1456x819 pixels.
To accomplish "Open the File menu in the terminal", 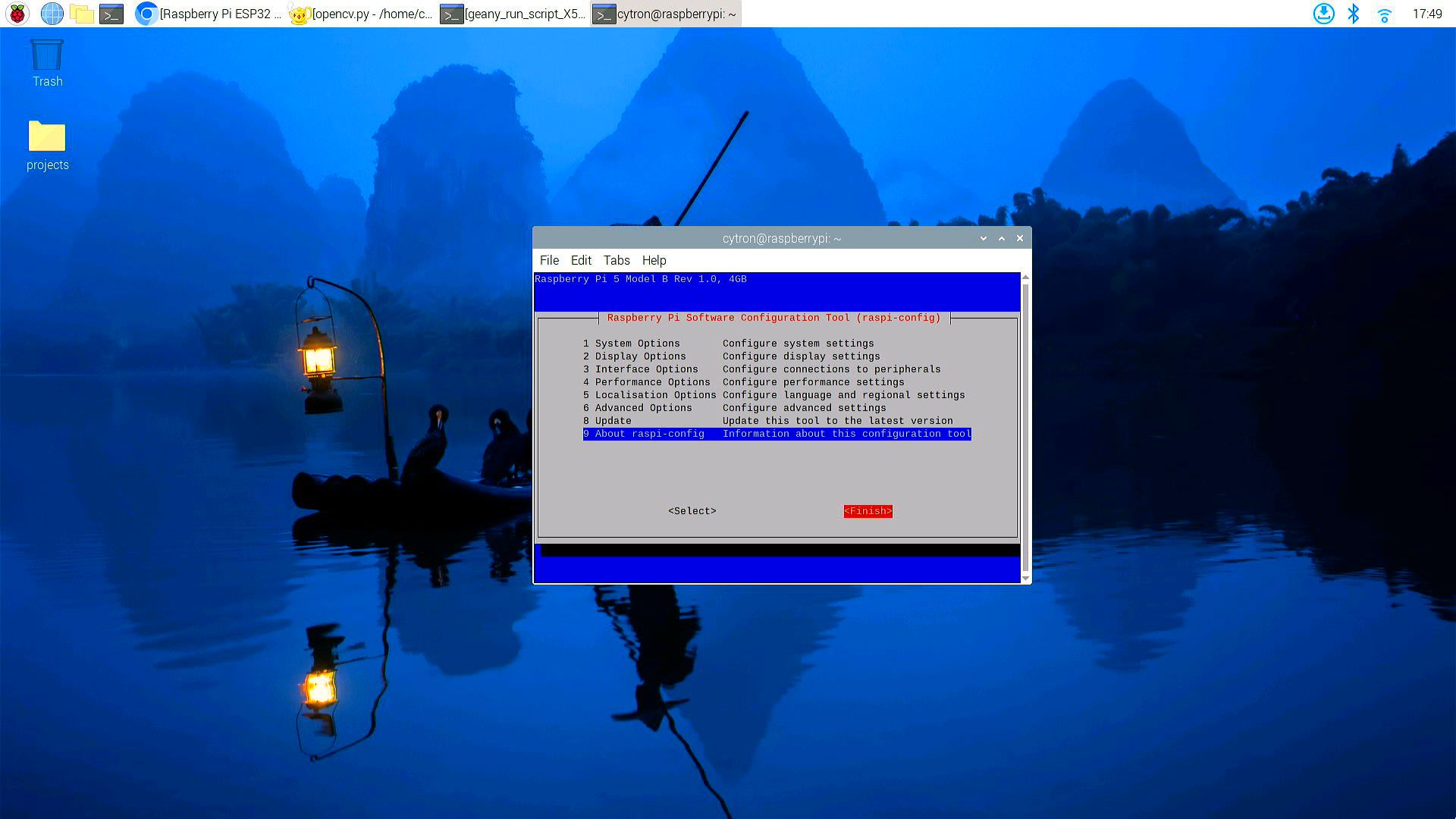I will (x=548, y=260).
